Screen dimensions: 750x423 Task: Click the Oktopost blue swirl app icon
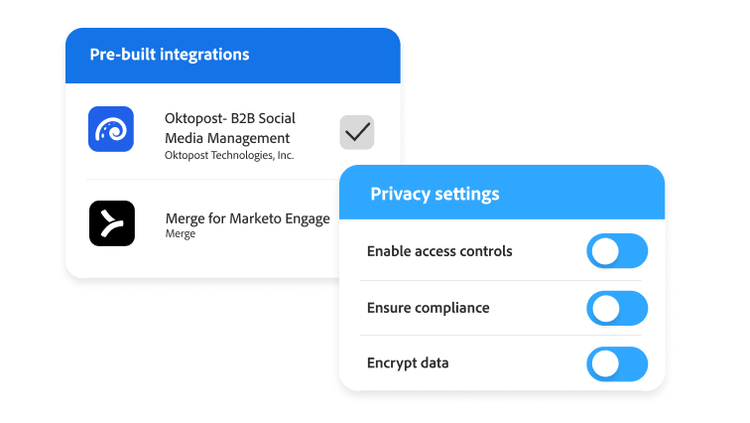tap(111, 129)
